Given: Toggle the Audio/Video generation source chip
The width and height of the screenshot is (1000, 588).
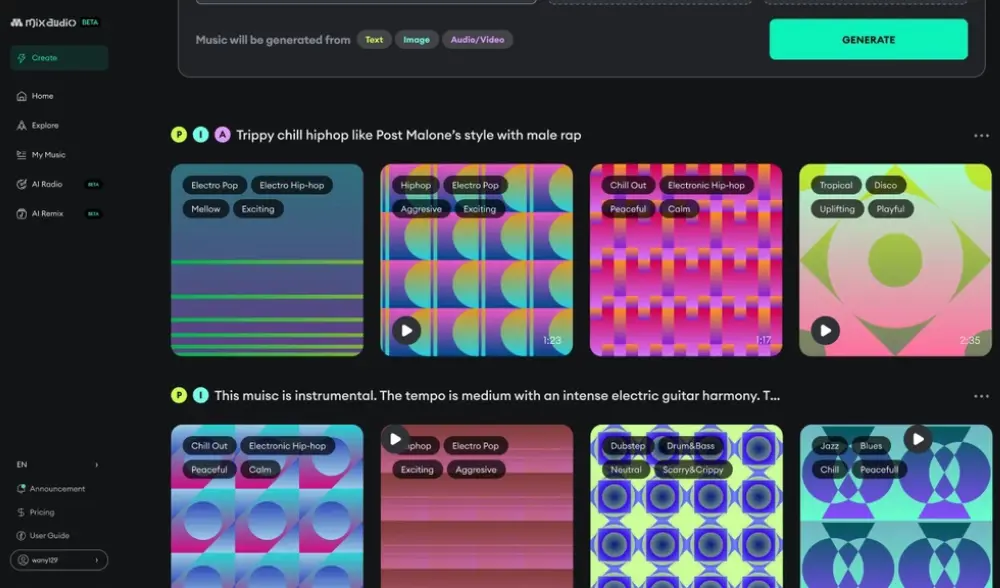Looking at the screenshot, I should pyautogui.click(x=477, y=40).
